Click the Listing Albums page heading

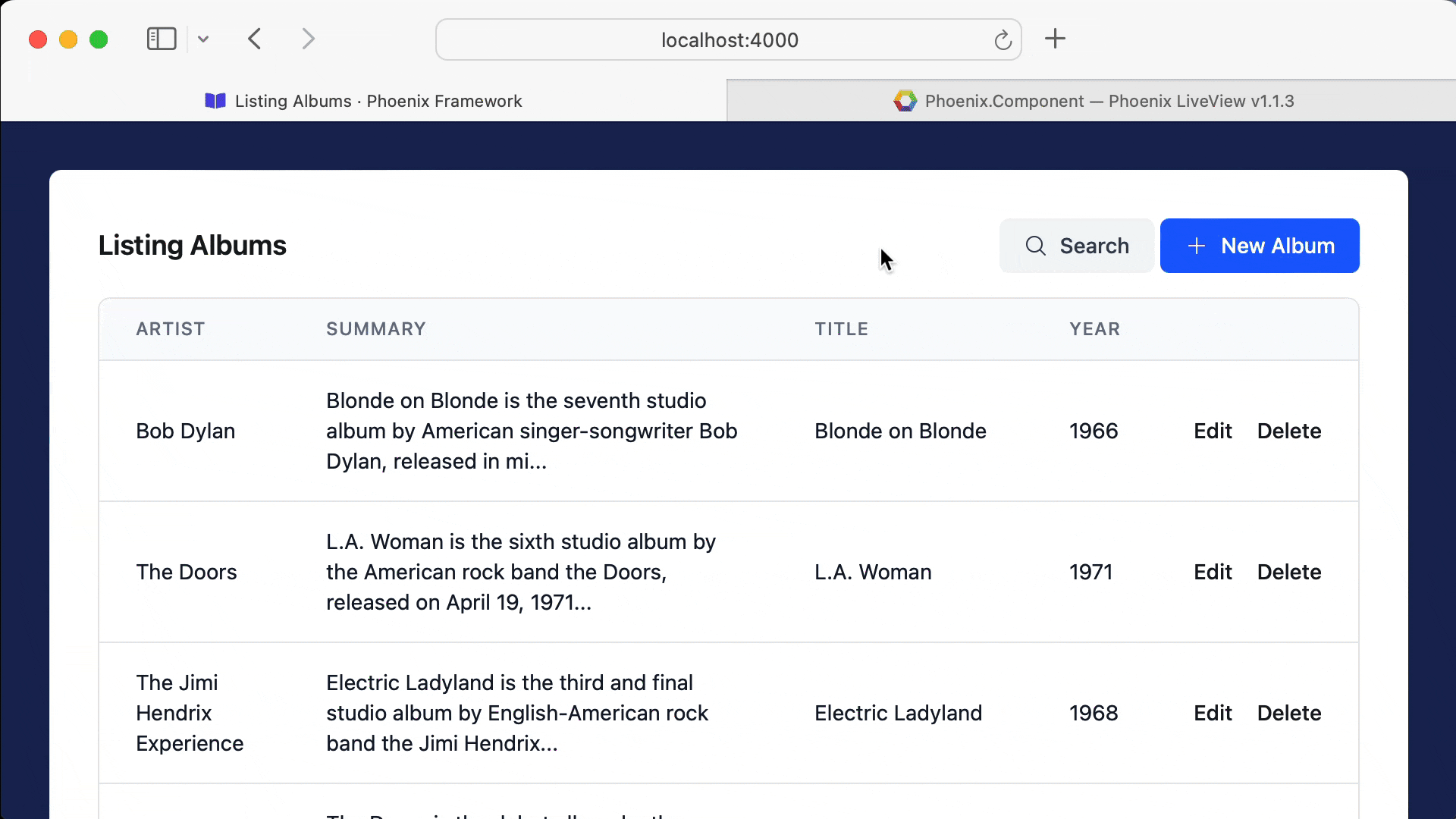[193, 246]
